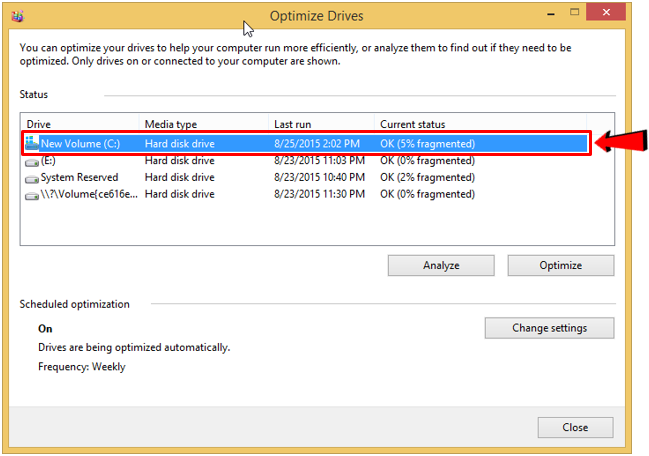Minimize the Optimize Drives window
The width and height of the screenshot is (649, 456).
click(x=550, y=13)
